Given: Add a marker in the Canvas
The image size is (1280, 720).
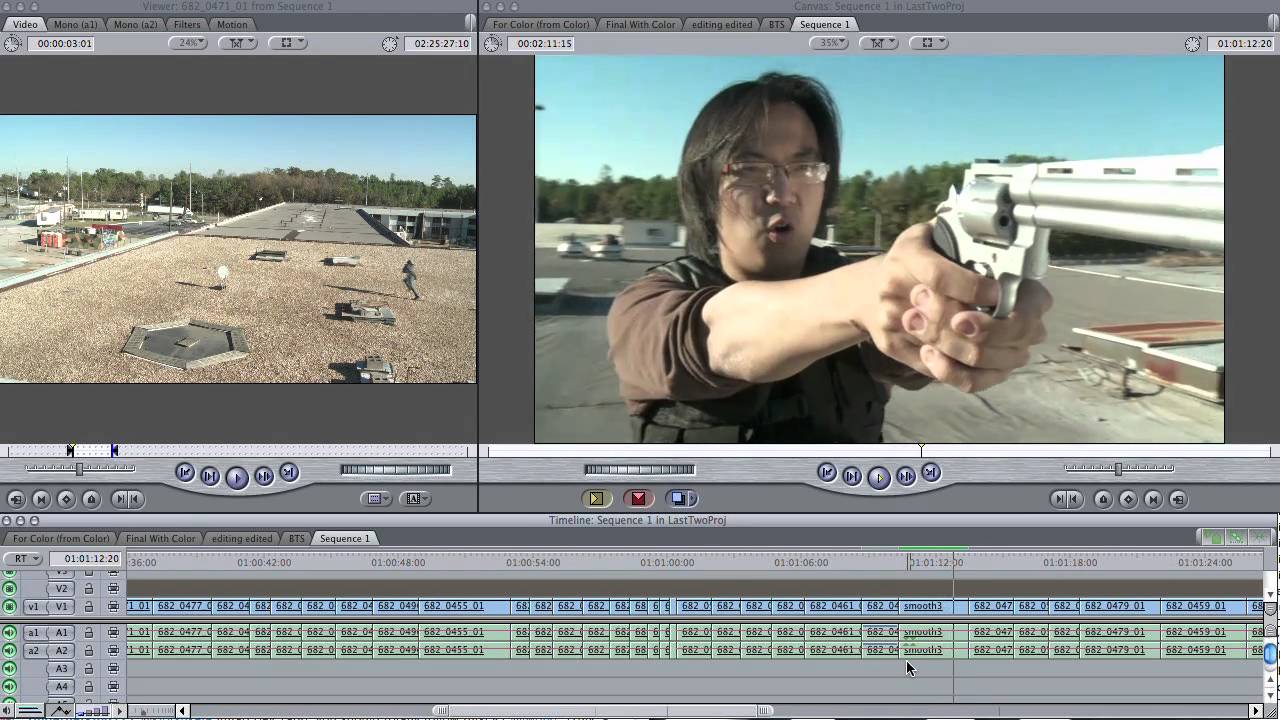Looking at the screenshot, I should click(1103, 499).
